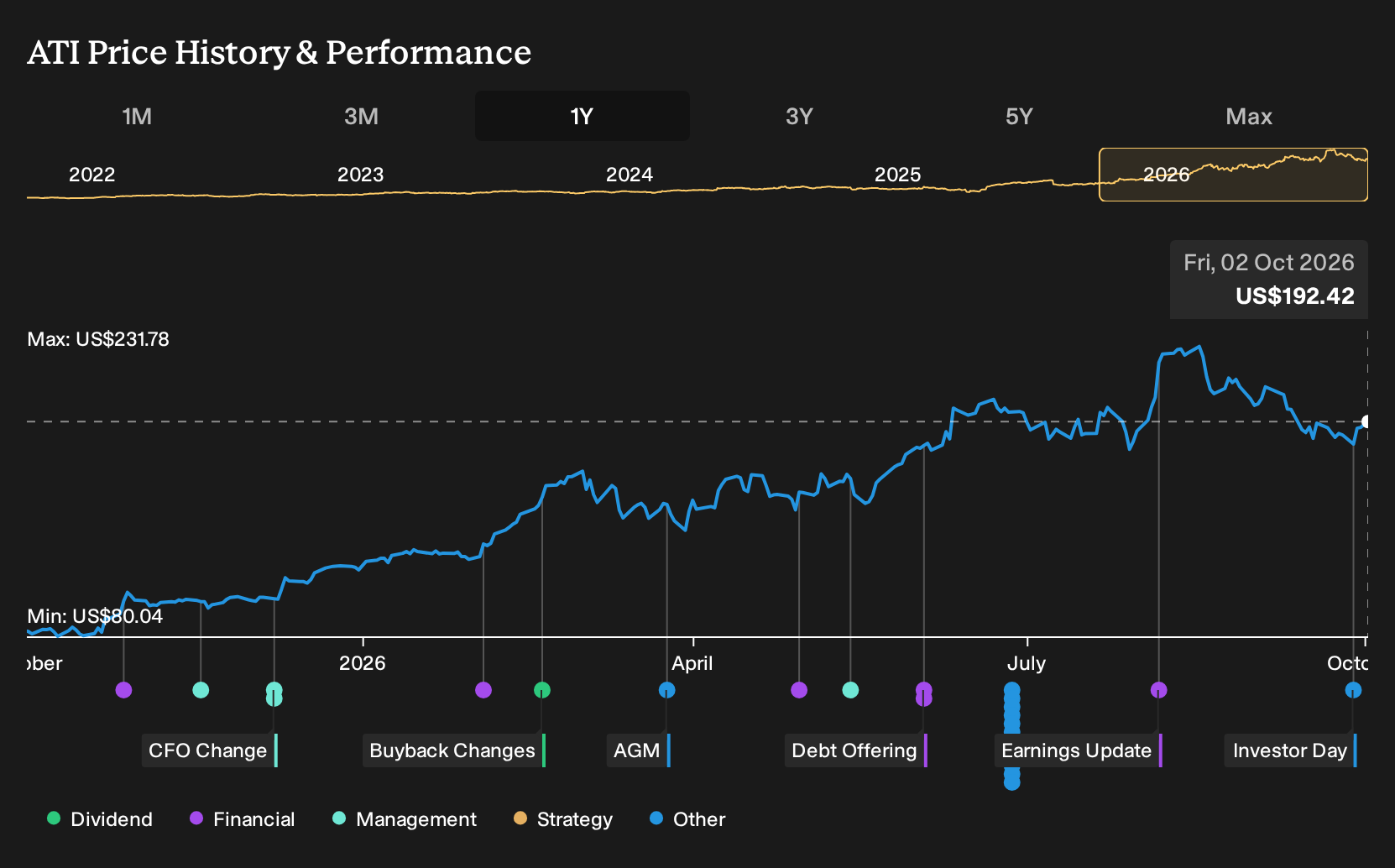
Task: Click the teal Management marker above Debt Offering
Action: pyautogui.click(x=850, y=690)
